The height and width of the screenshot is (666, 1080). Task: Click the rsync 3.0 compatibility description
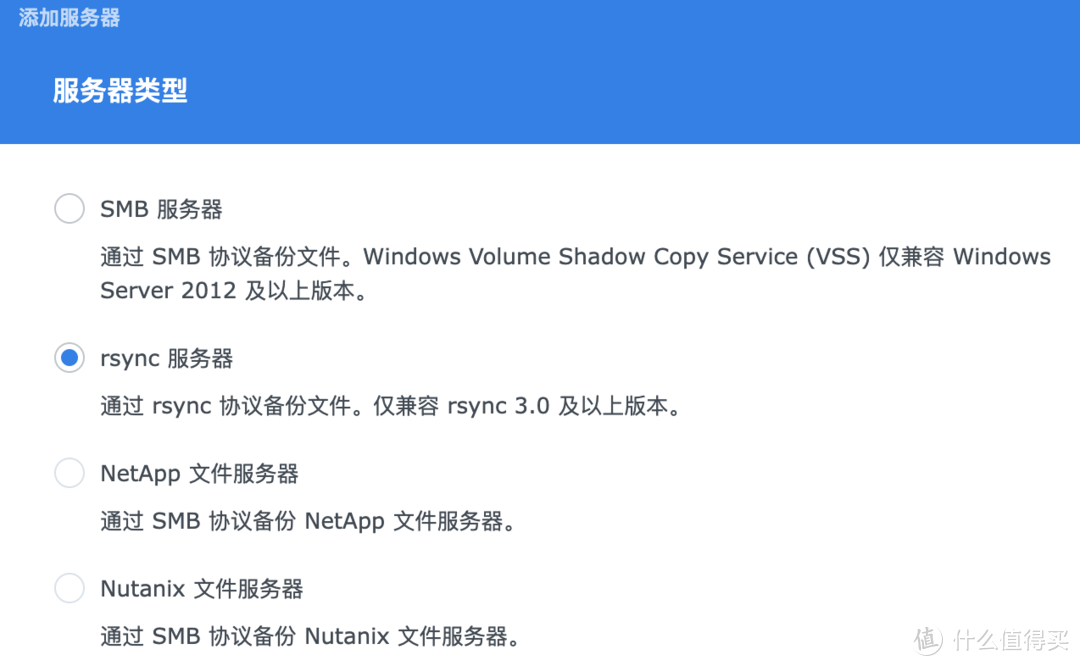tap(392, 406)
